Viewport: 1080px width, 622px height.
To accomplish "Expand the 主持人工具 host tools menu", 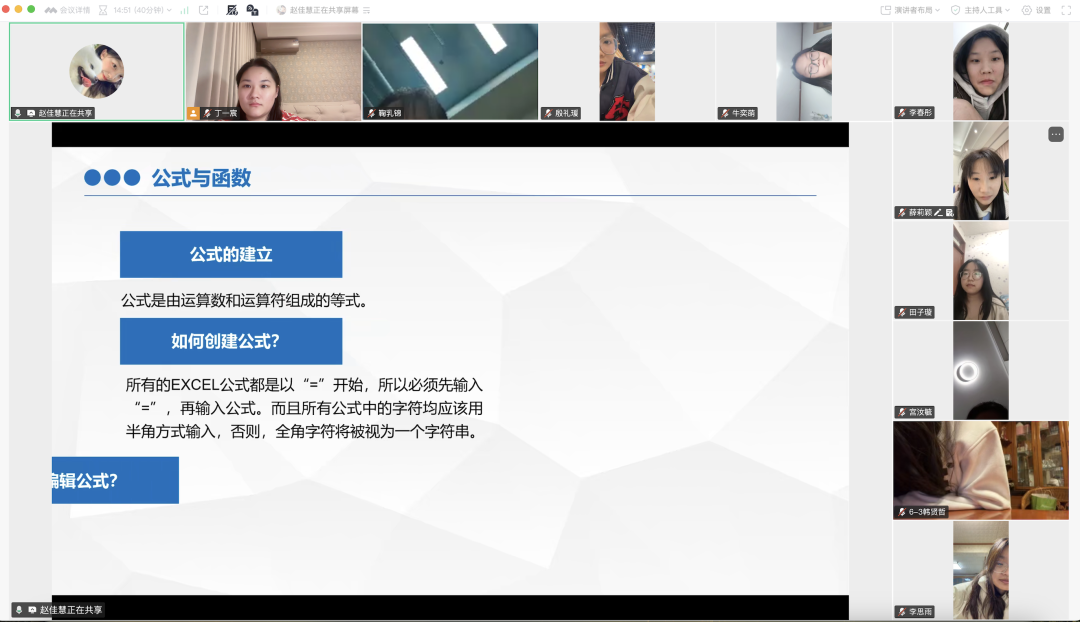I will (980, 10).
